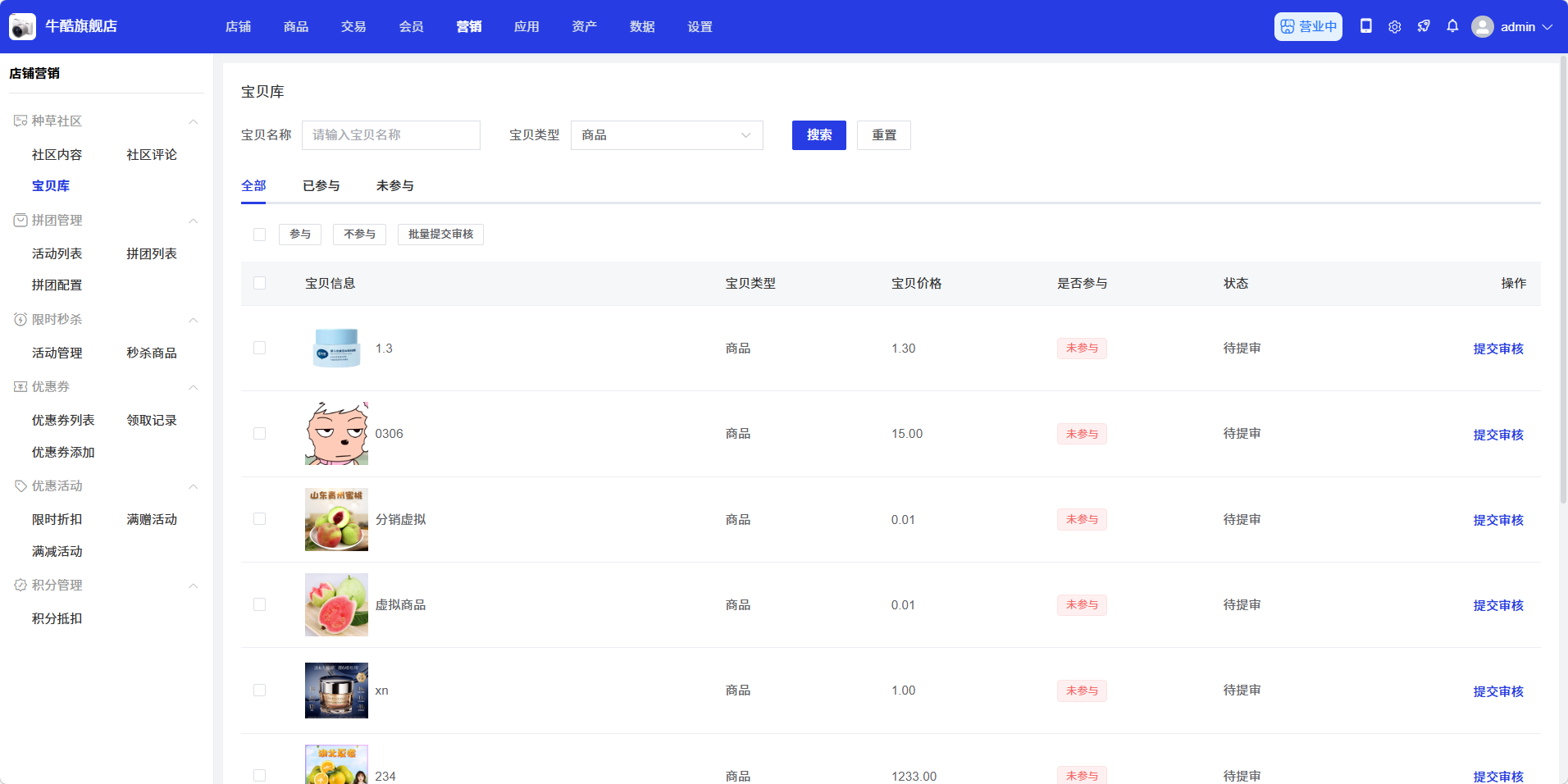Click the 搜索 button
The height and width of the screenshot is (784, 1568).
tap(818, 135)
